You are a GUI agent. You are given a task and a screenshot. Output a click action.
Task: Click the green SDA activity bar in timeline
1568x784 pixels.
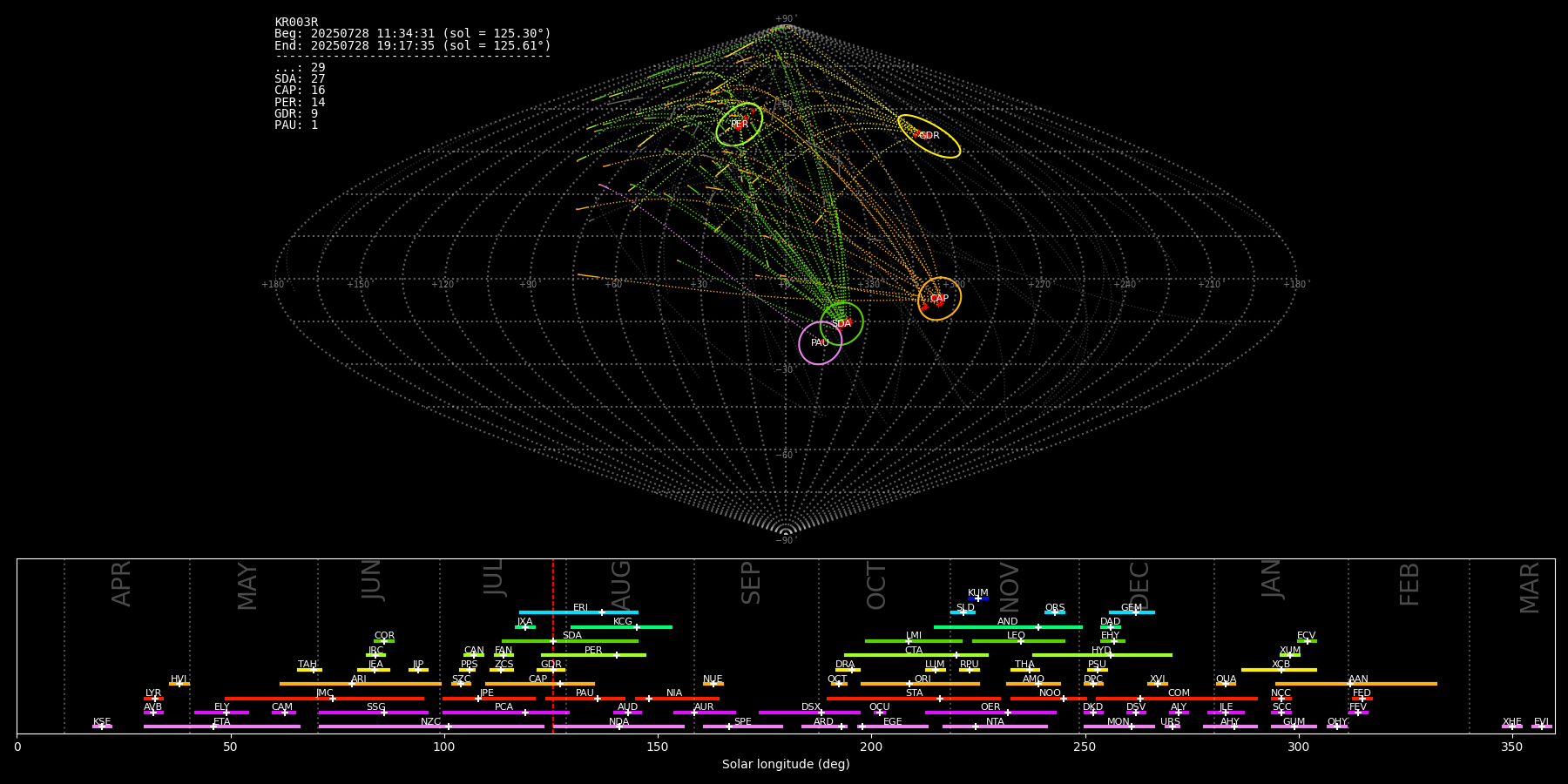[x=570, y=641]
